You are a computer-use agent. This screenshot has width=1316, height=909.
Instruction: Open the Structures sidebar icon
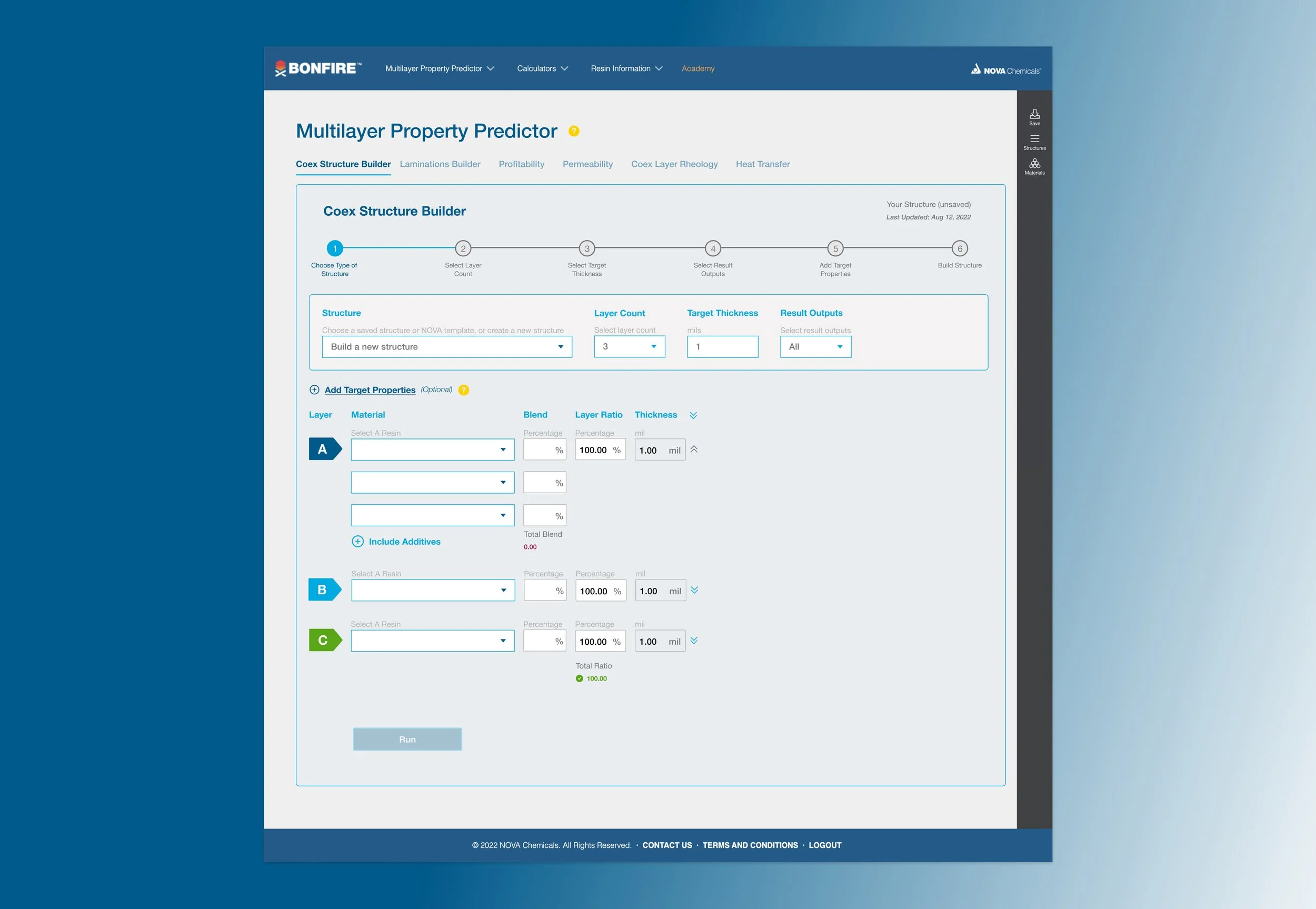click(x=1034, y=141)
